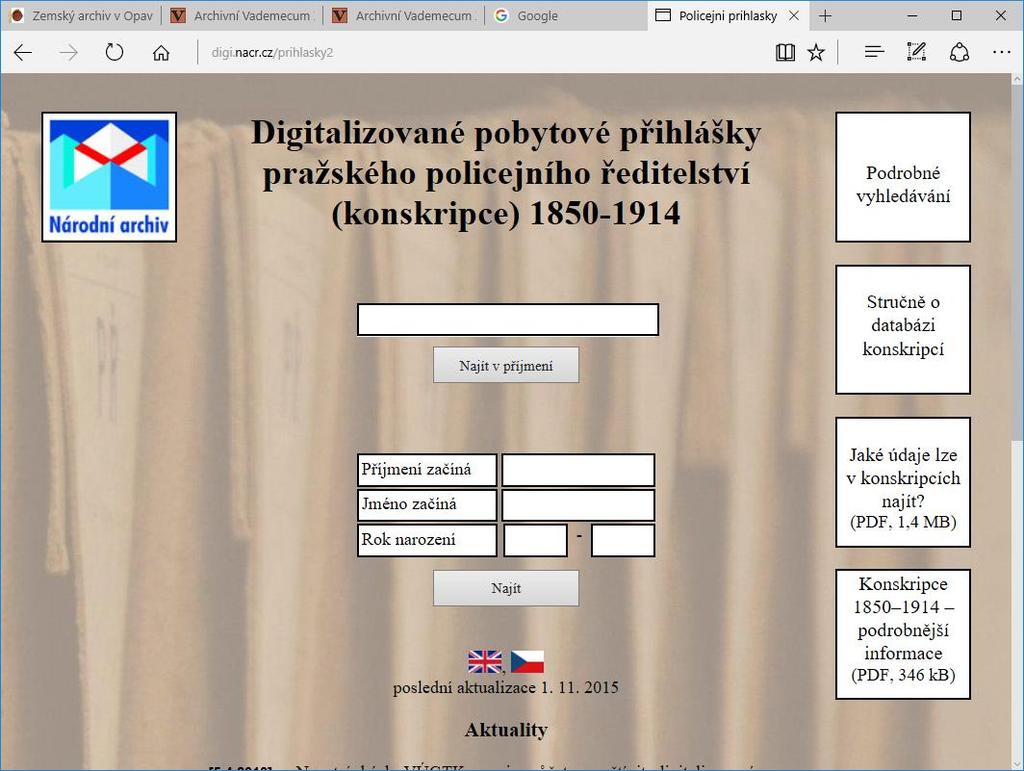This screenshot has width=1024, height=771.
Task: Click the forward navigation arrow
Action: [x=69, y=52]
